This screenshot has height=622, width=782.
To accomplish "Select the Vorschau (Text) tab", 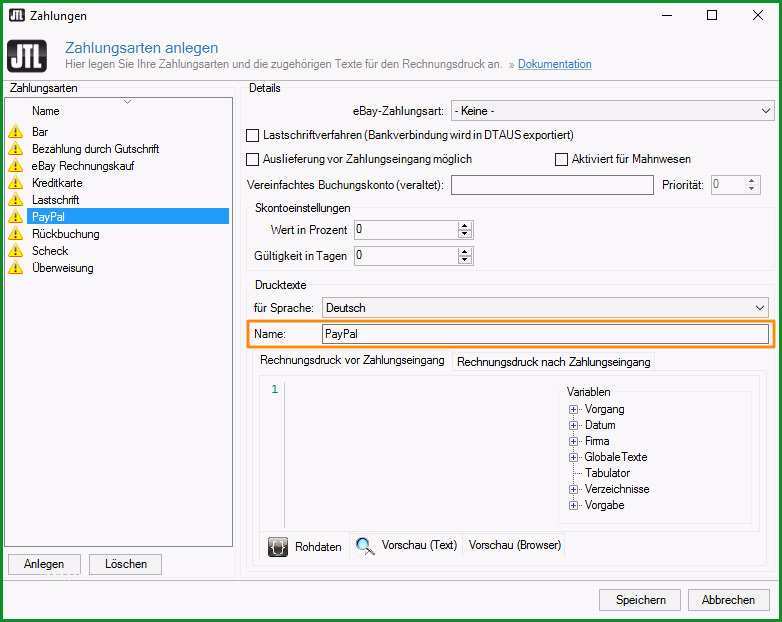I will (x=406, y=546).
